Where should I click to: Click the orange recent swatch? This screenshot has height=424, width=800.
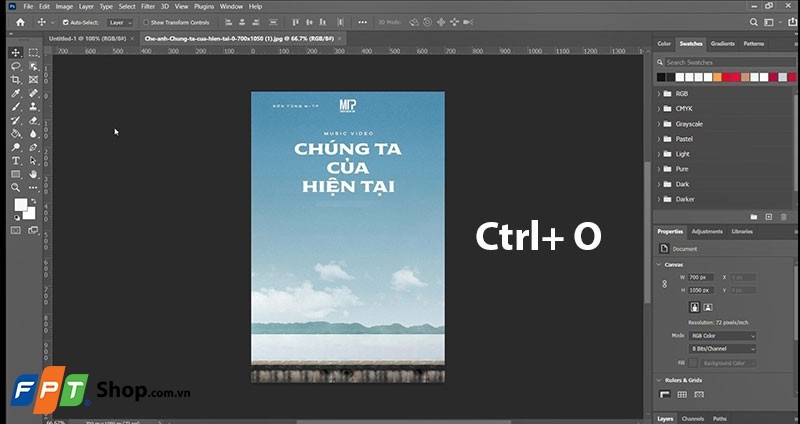(717, 78)
